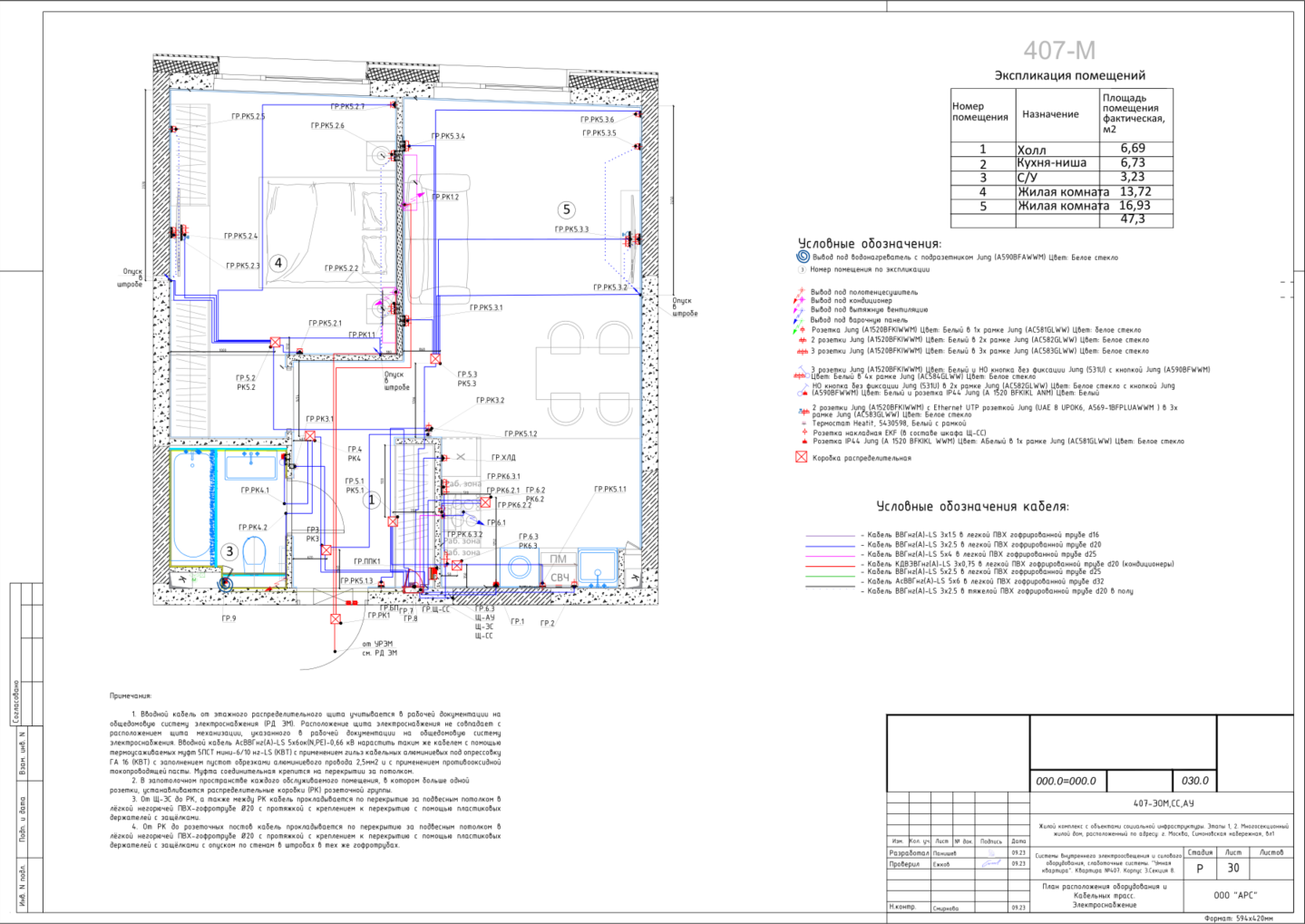Click the green cable line in cable legend
The height and width of the screenshot is (924, 1305).
click(831, 573)
